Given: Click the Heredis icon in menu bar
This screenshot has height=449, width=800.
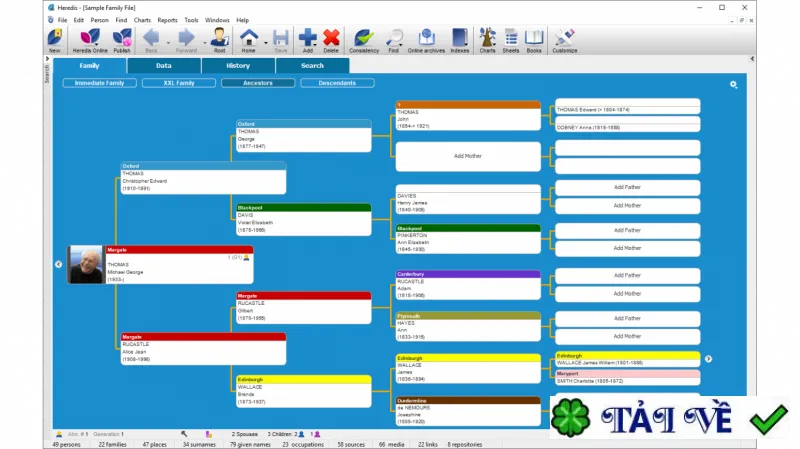Looking at the screenshot, I should click(51, 20).
